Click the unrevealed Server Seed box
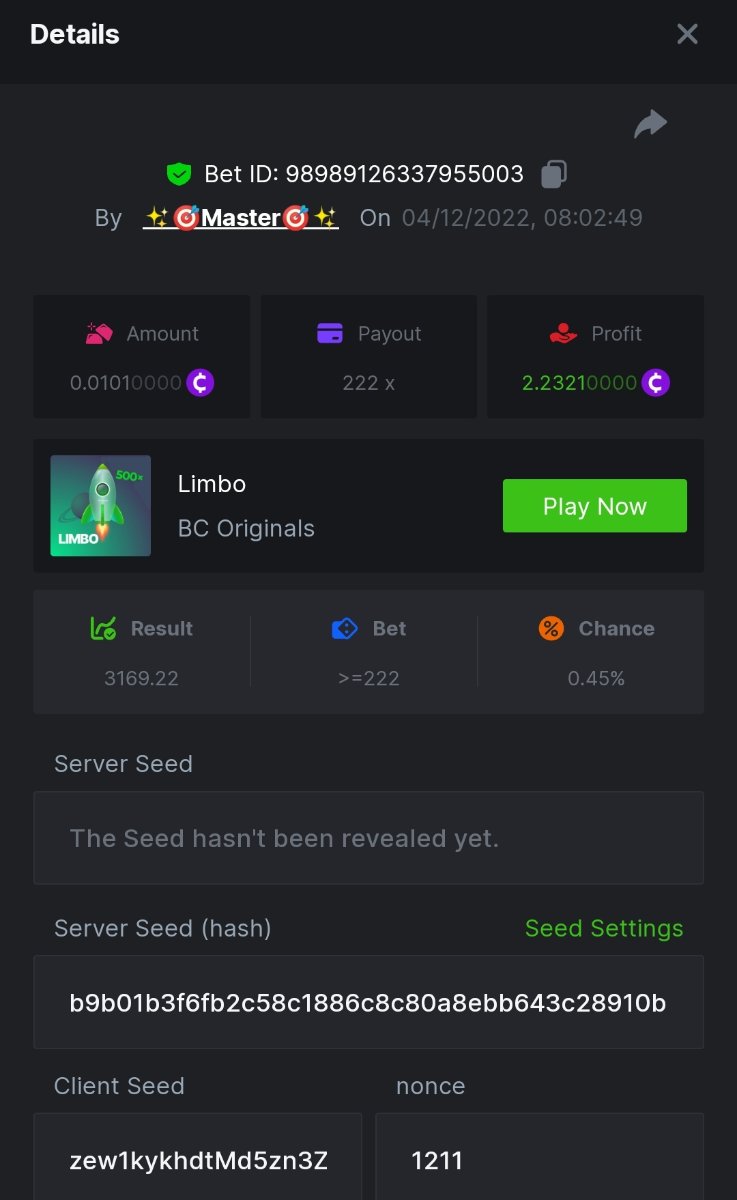Screen dimensions: 737x1200 [368, 838]
